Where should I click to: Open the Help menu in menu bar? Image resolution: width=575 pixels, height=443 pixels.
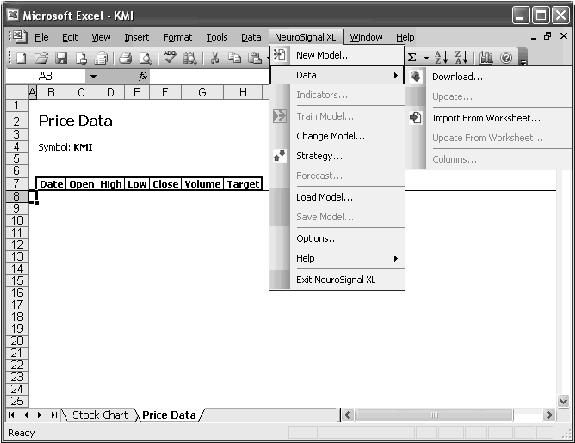point(405,37)
